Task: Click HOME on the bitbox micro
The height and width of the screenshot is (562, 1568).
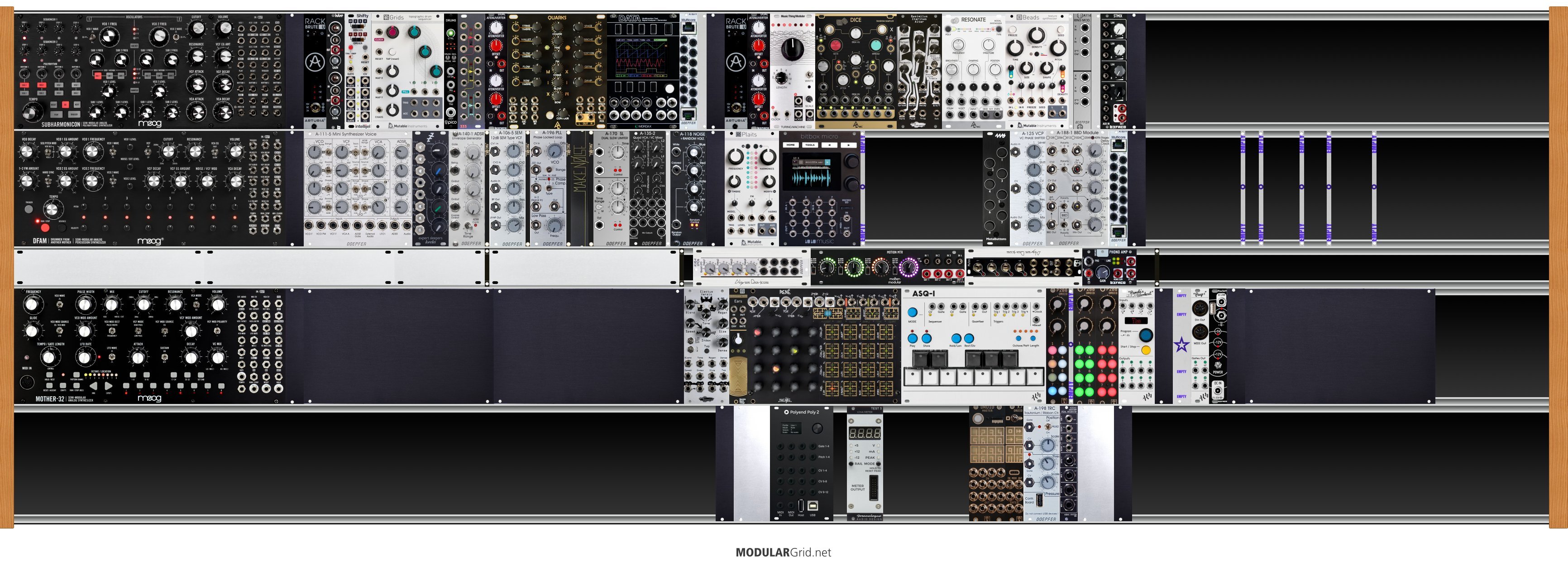Action: click(791, 145)
